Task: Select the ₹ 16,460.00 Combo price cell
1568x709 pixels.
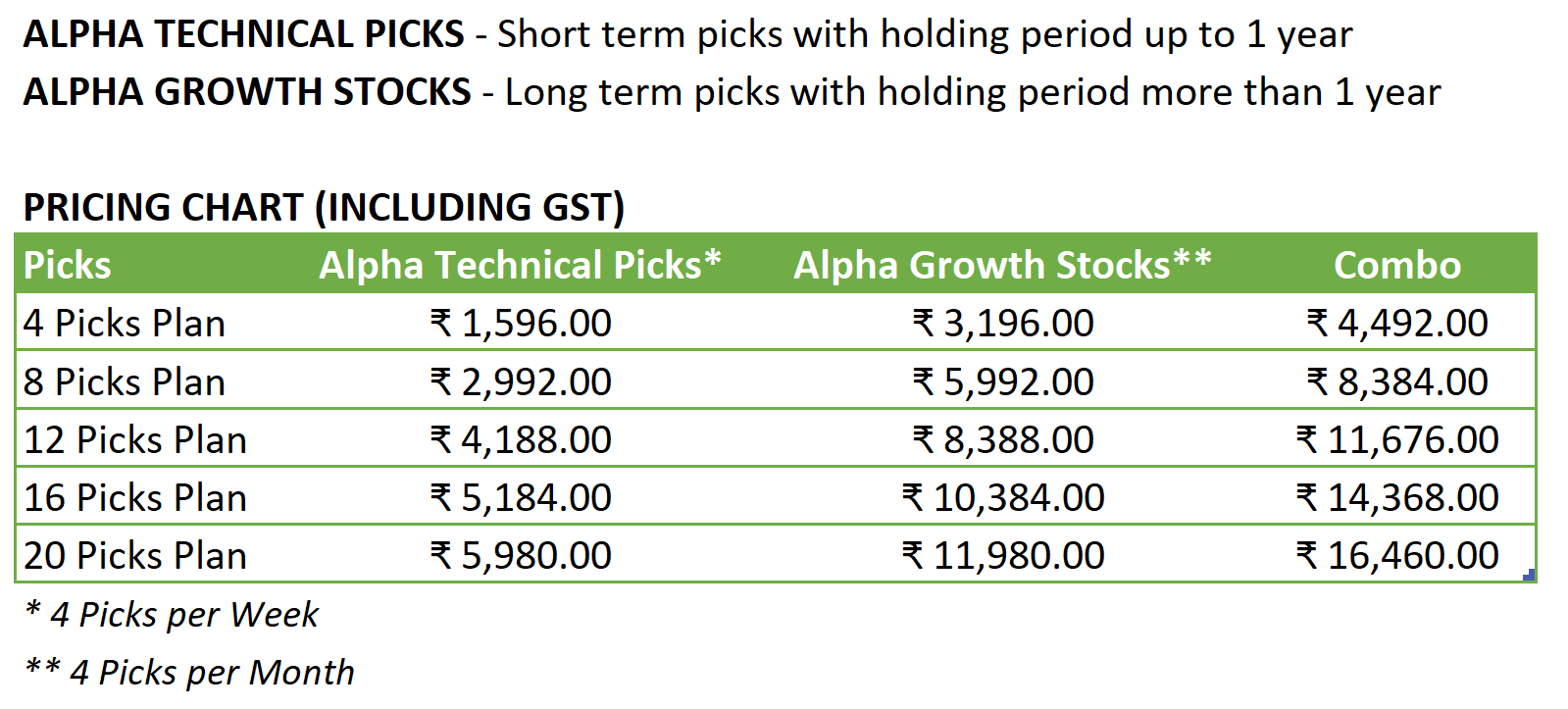Action: (1397, 555)
